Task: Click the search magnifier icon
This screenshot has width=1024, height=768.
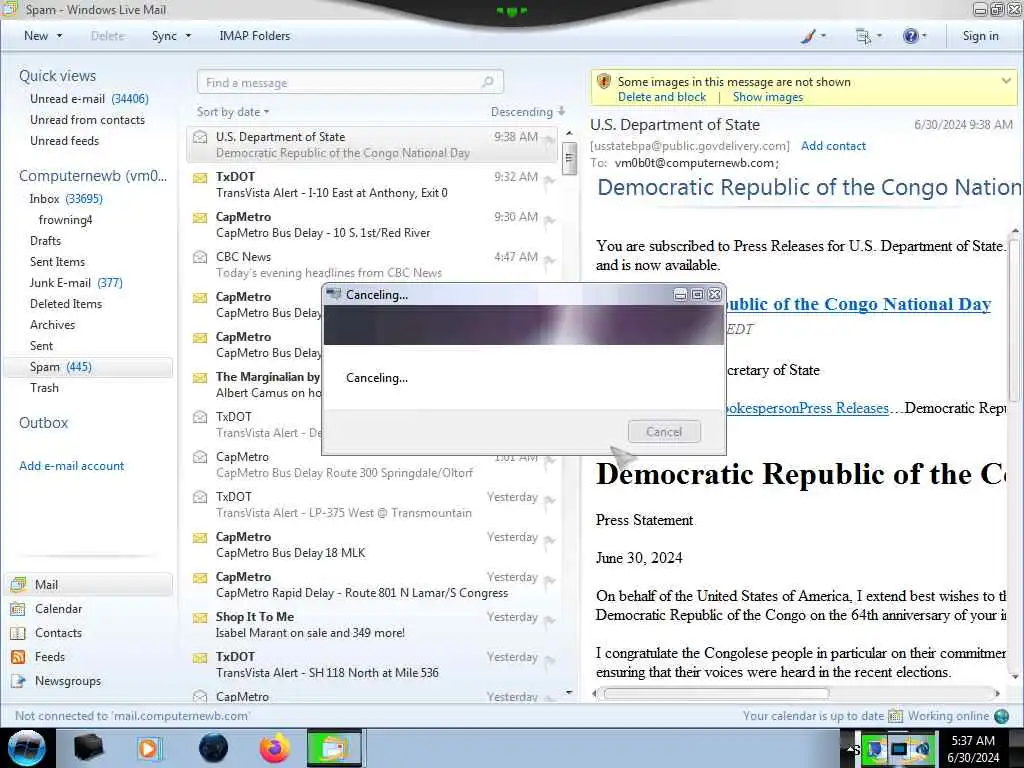Action: coord(488,82)
